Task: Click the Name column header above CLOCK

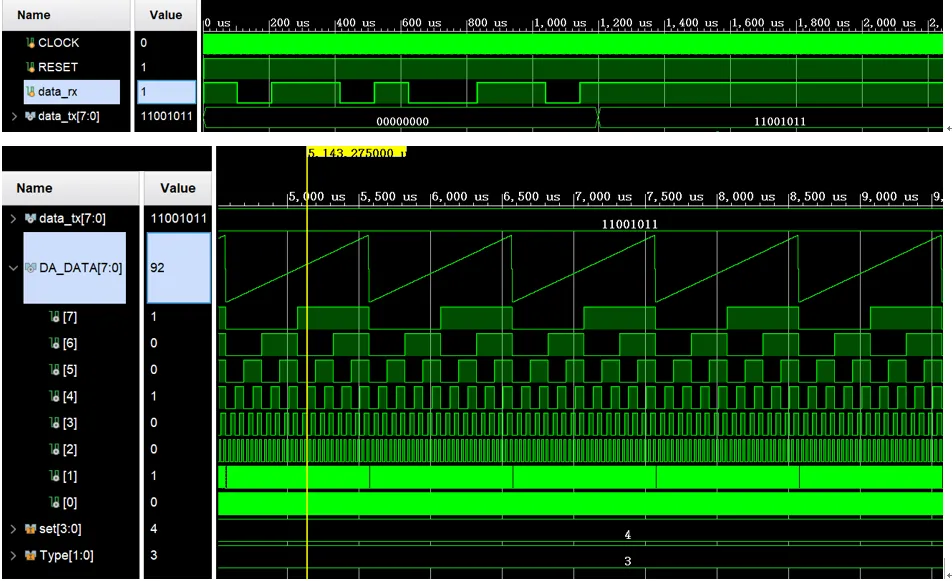Action: pos(34,16)
